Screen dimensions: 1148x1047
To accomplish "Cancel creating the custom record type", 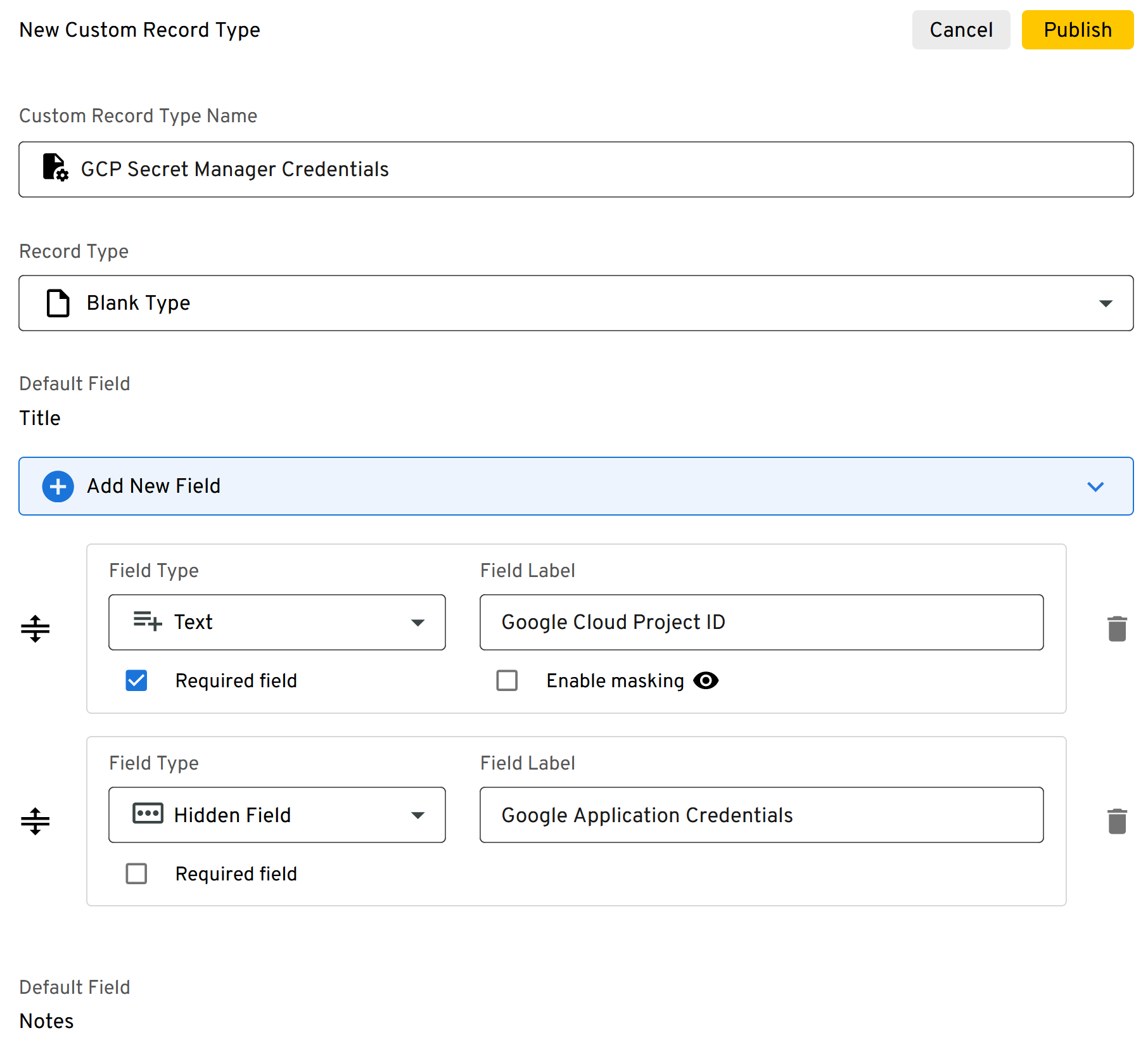I will coord(960,29).
